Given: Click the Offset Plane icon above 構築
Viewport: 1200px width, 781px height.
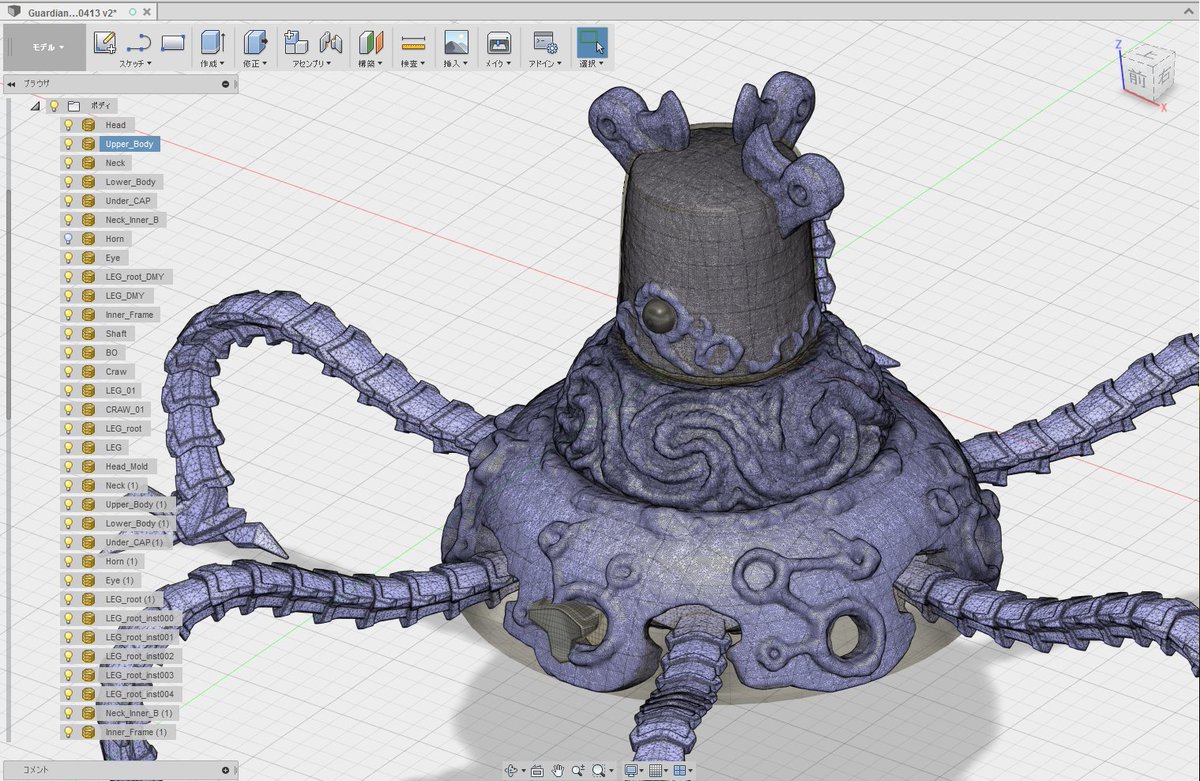Looking at the screenshot, I should click(x=372, y=42).
